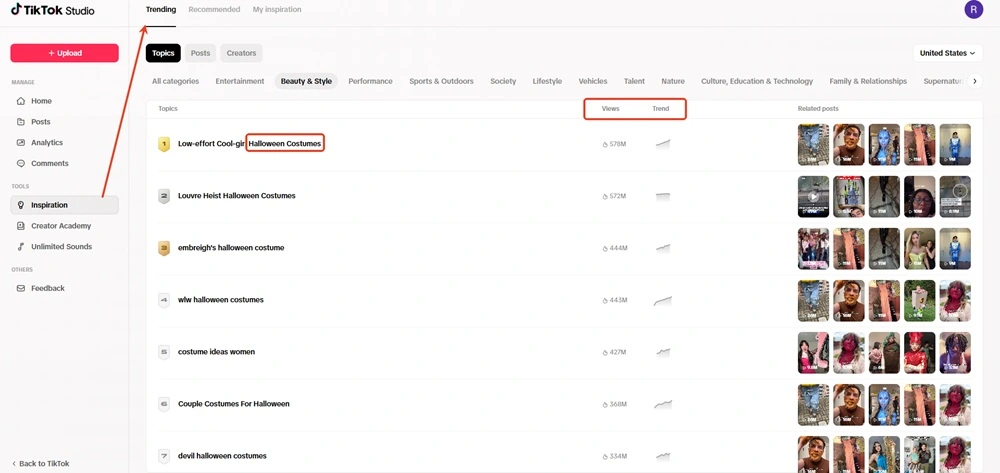The image size is (1000, 473).
Task: Click the Creator Academy icon
Action: coord(21,226)
